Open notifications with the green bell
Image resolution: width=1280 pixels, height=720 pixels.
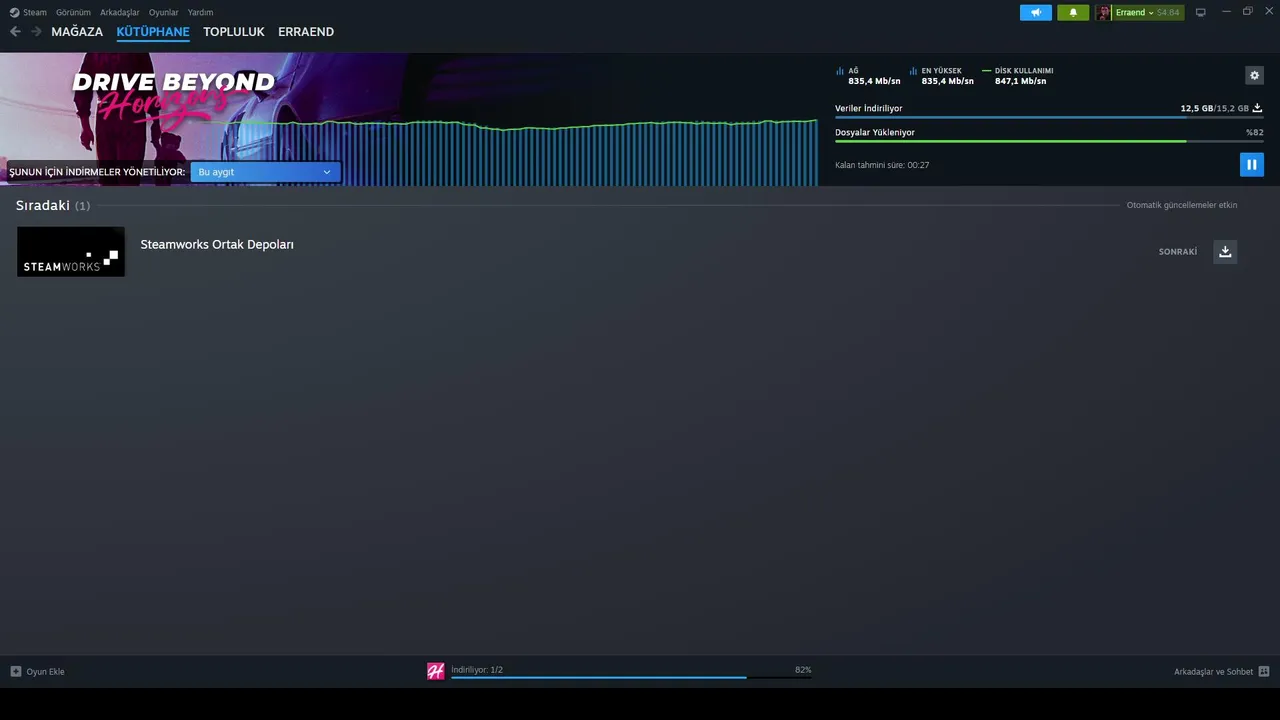pyautogui.click(x=1073, y=13)
